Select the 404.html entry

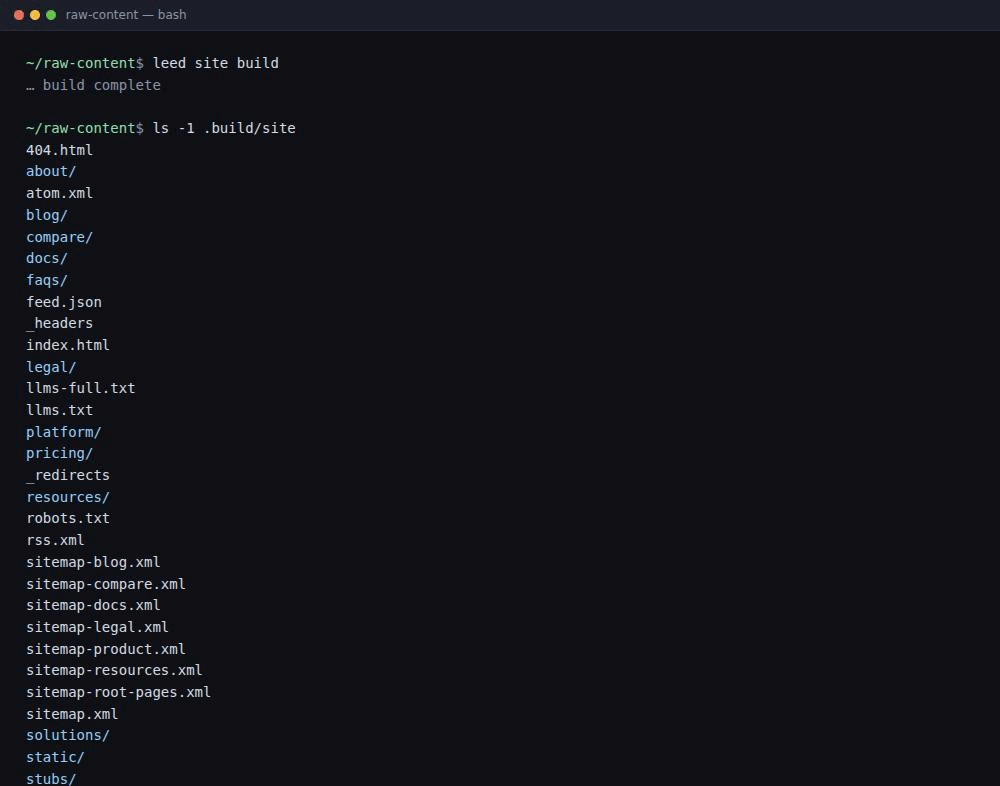tap(59, 150)
